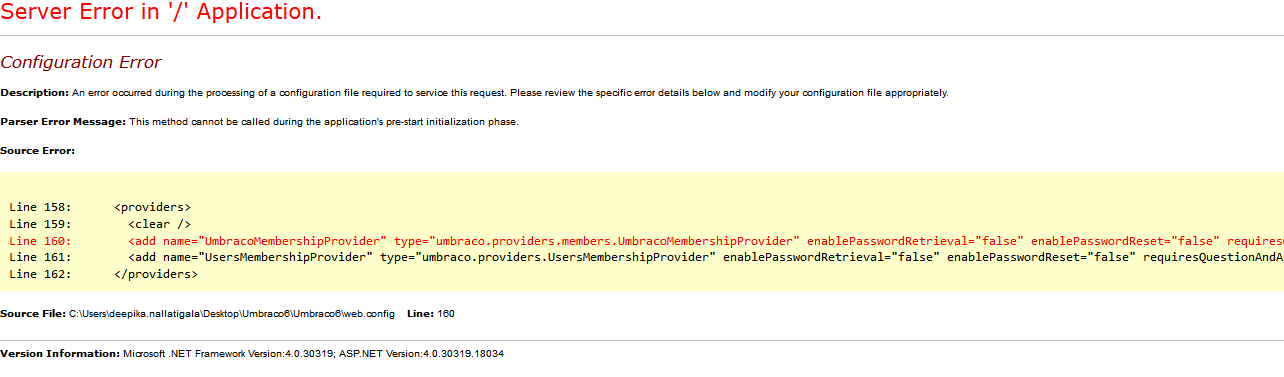The width and height of the screenshot is (1284, 377).
Task: Click the 'Description:' label
Action: [35, 93]
